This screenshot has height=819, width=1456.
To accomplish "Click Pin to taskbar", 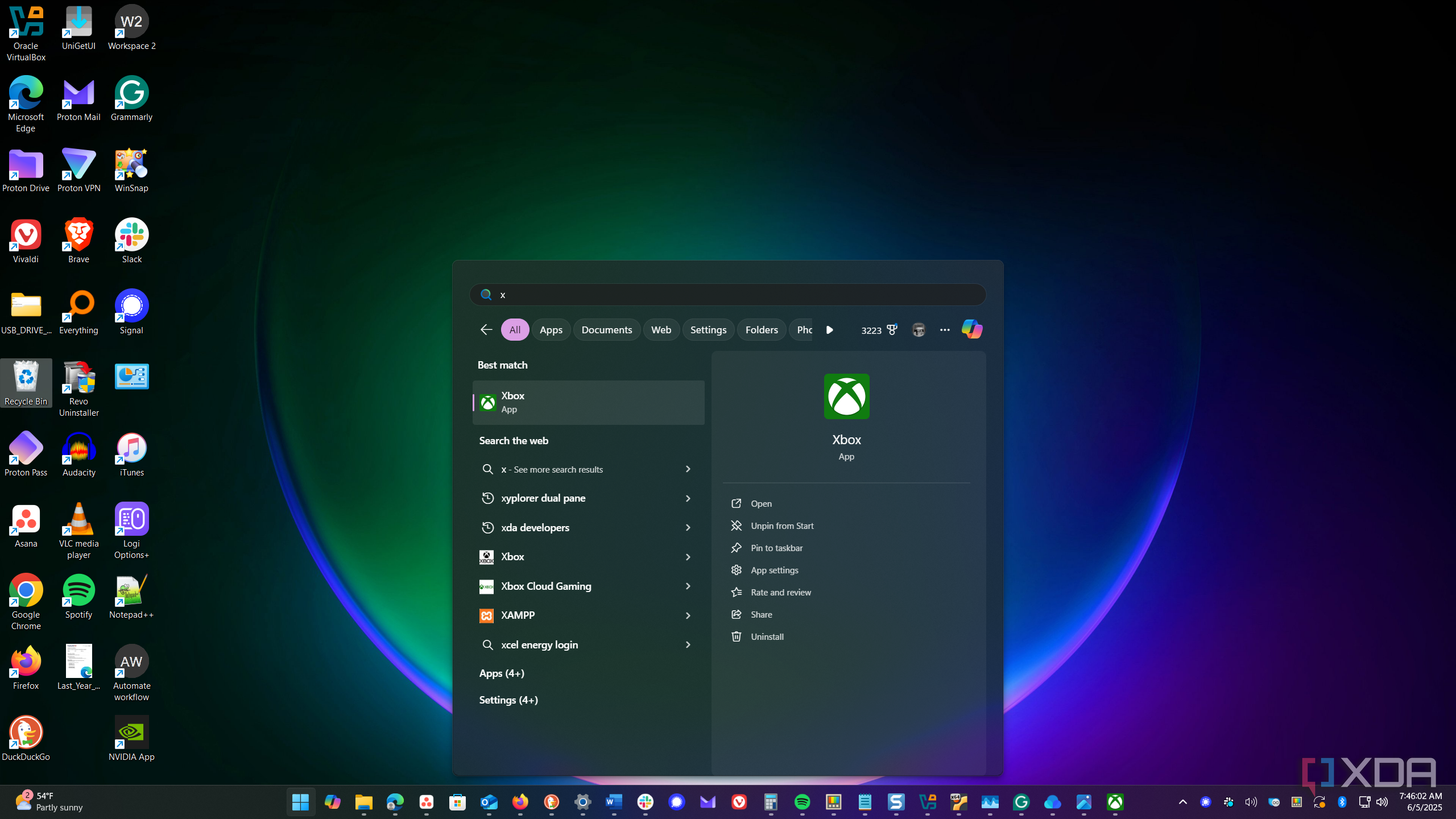I will 776,548.
